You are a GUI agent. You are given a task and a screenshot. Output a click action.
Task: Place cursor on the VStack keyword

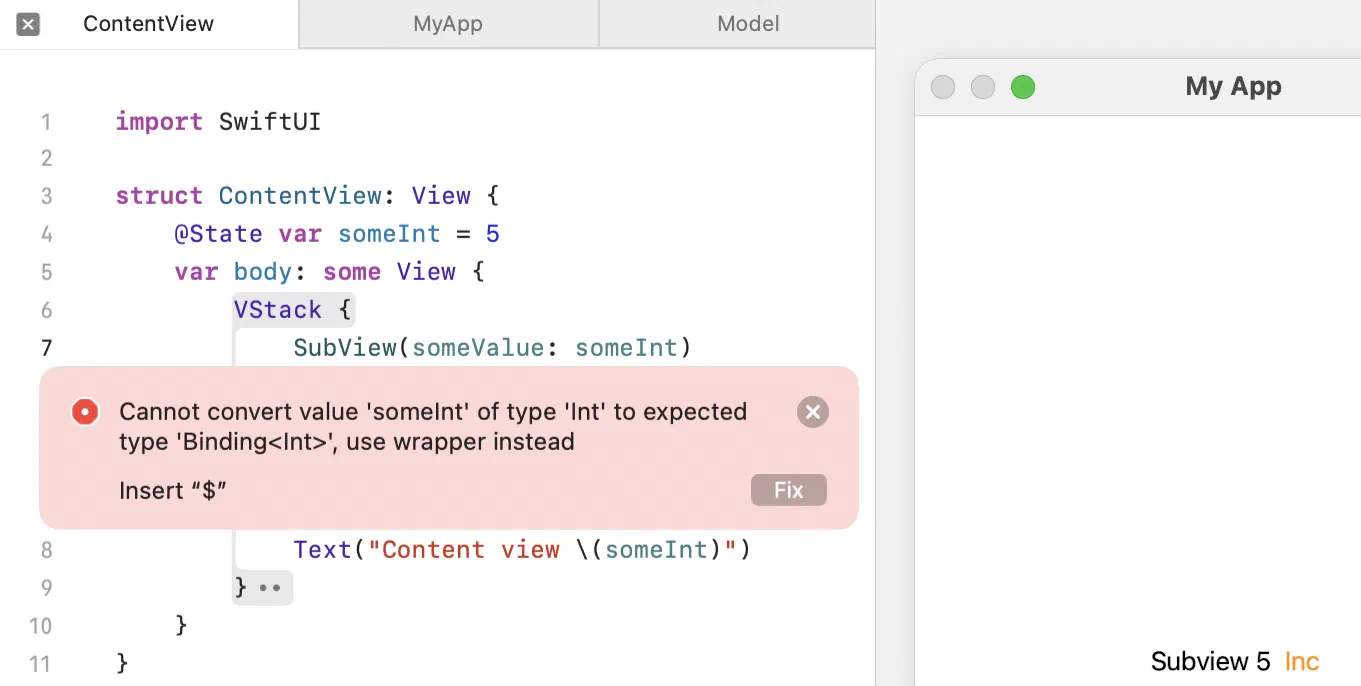pyautogui.click(x=278, y=310)
